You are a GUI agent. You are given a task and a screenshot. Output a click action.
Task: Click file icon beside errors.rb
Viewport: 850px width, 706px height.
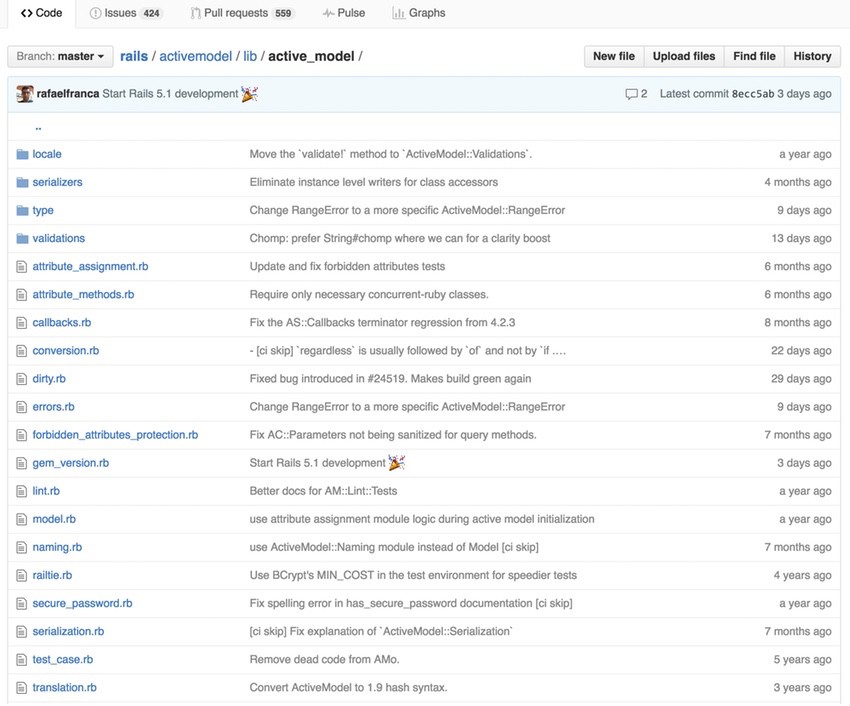[22, 407]
